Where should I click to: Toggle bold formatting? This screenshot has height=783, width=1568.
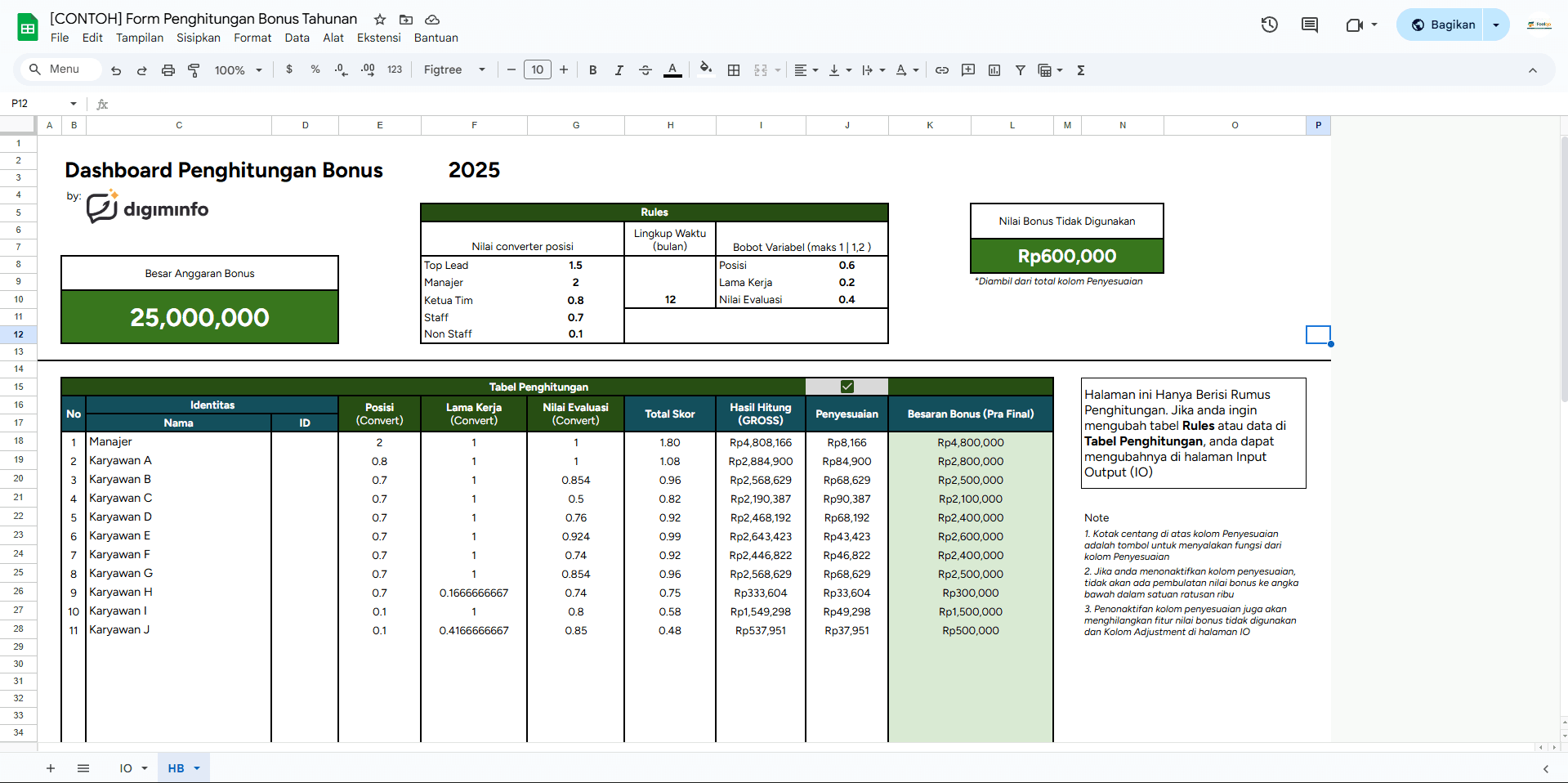point(593,70)
